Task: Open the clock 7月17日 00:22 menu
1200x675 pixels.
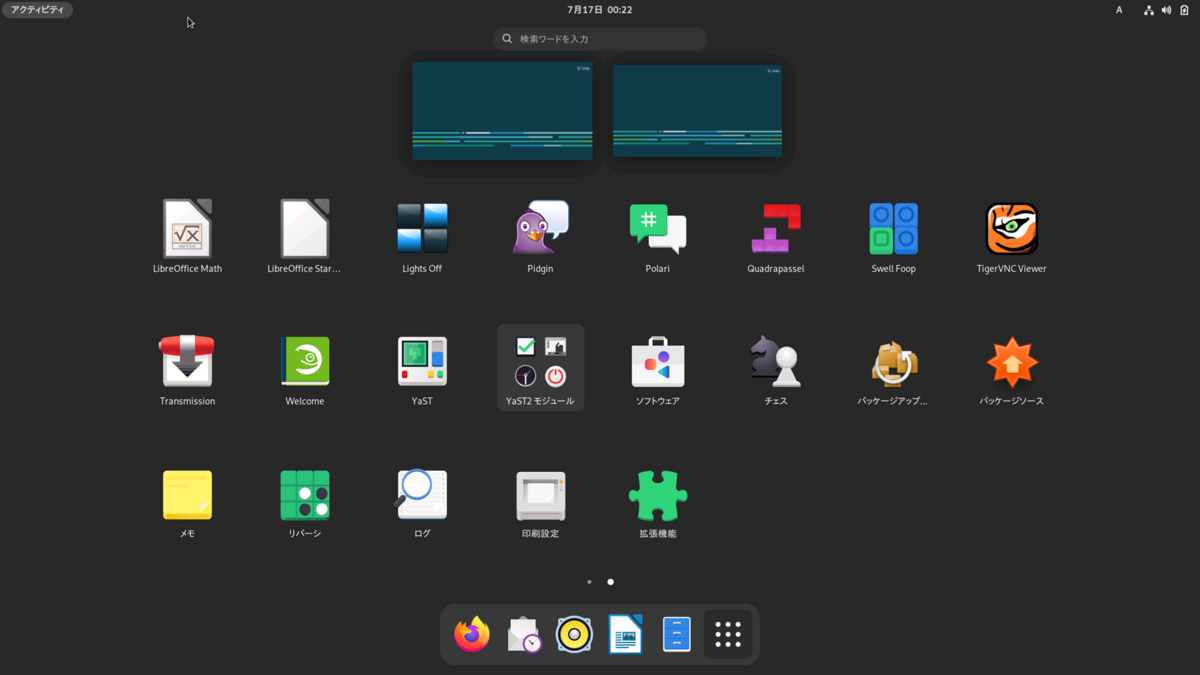Action: click(600, 10)
